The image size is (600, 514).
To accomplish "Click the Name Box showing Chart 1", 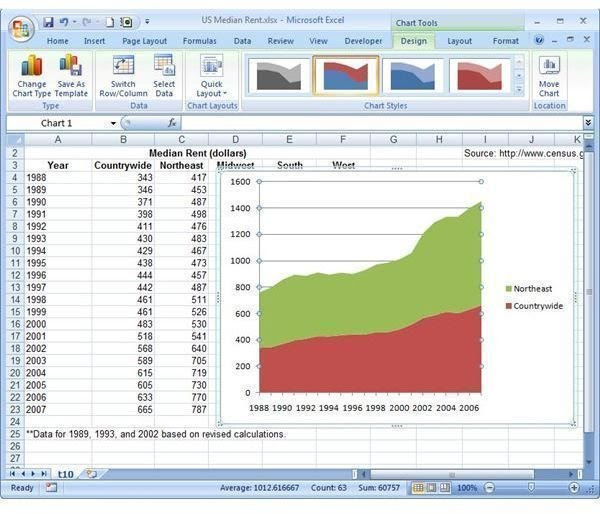I will point(57,123).
